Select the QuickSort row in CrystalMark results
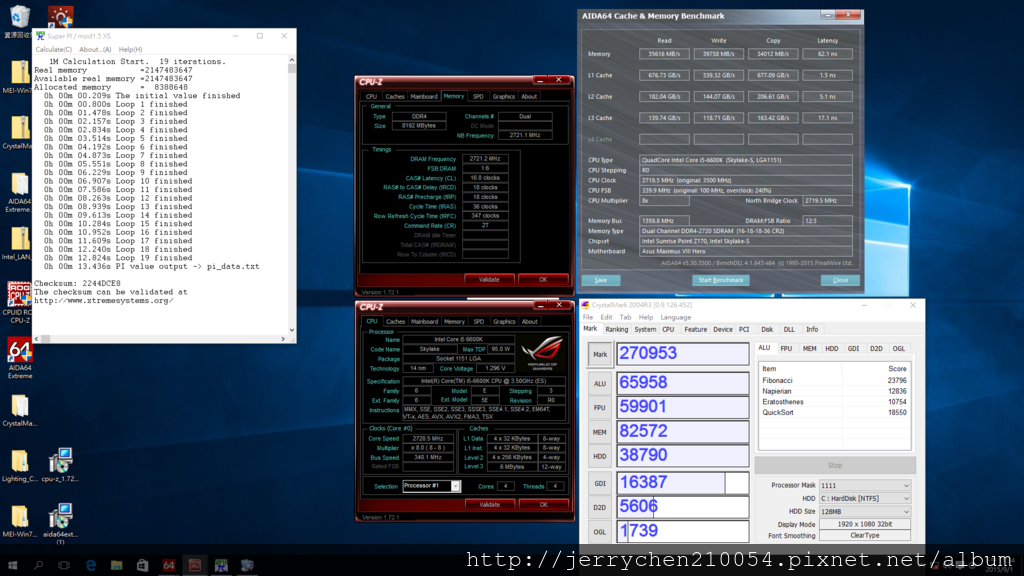The image size is (1024, 576). (x=834, y=413)
